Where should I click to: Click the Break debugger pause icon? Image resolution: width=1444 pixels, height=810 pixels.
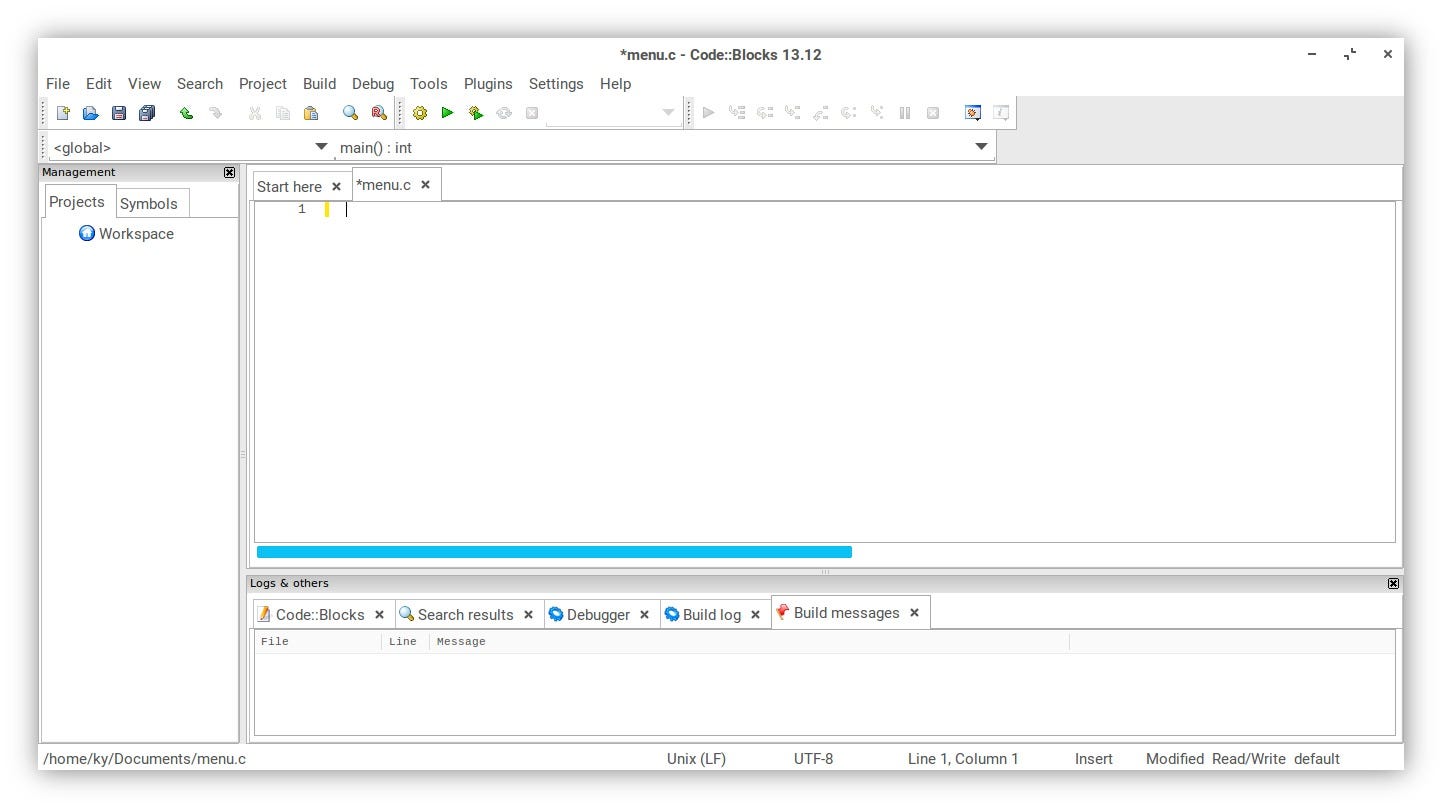click(905, 113)
